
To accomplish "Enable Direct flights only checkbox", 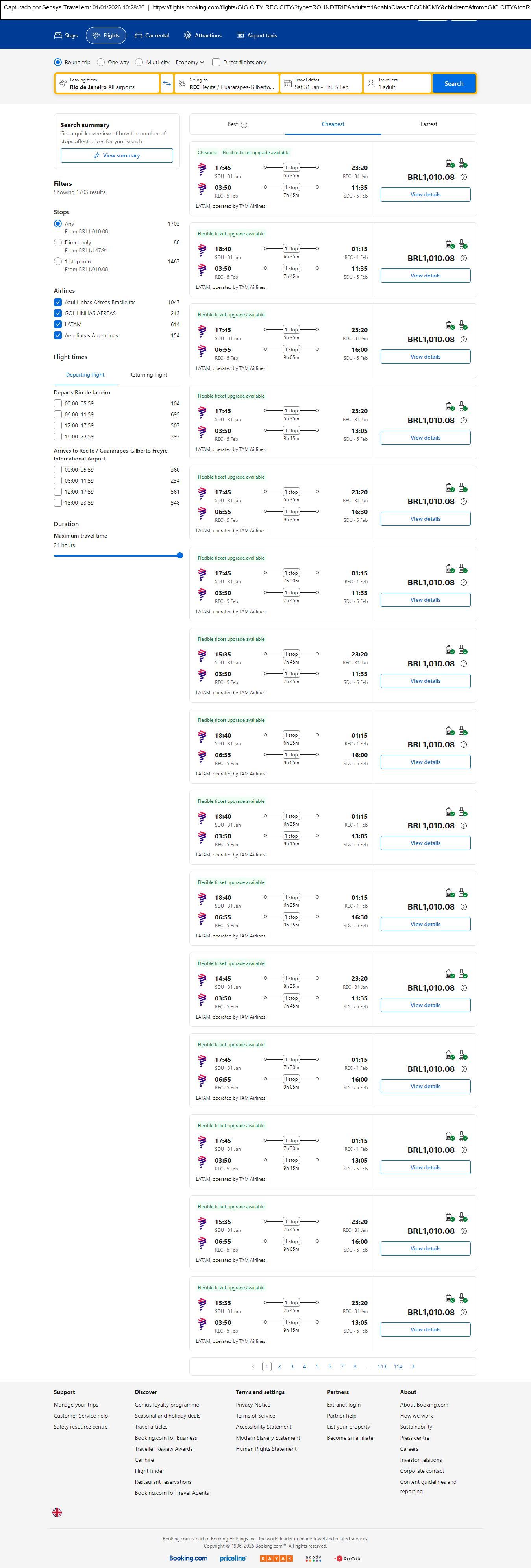I will click(x=216, y=62).
